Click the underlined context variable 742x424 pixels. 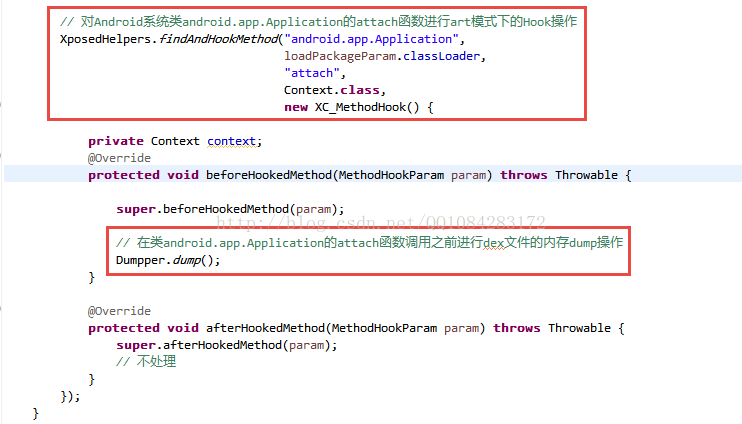pos(231,141)
